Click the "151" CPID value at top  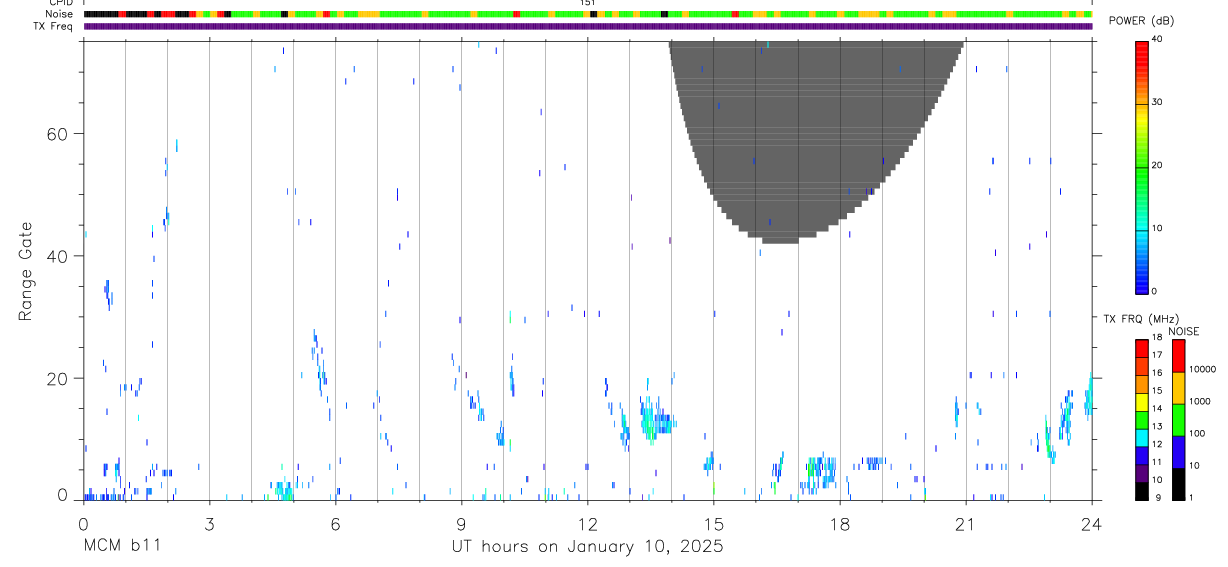tap(587, 3)
